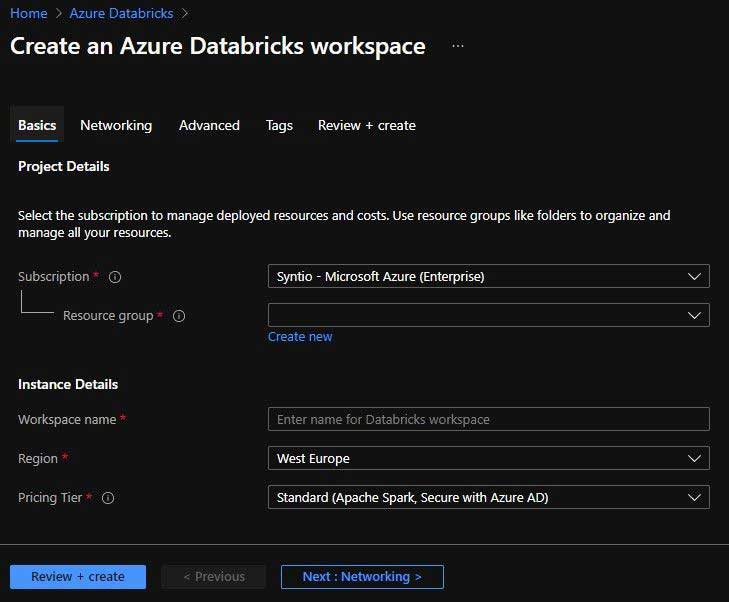Go to Next : Networking step
The height and width of the screenshot is (602, 729).
point(362,577)
